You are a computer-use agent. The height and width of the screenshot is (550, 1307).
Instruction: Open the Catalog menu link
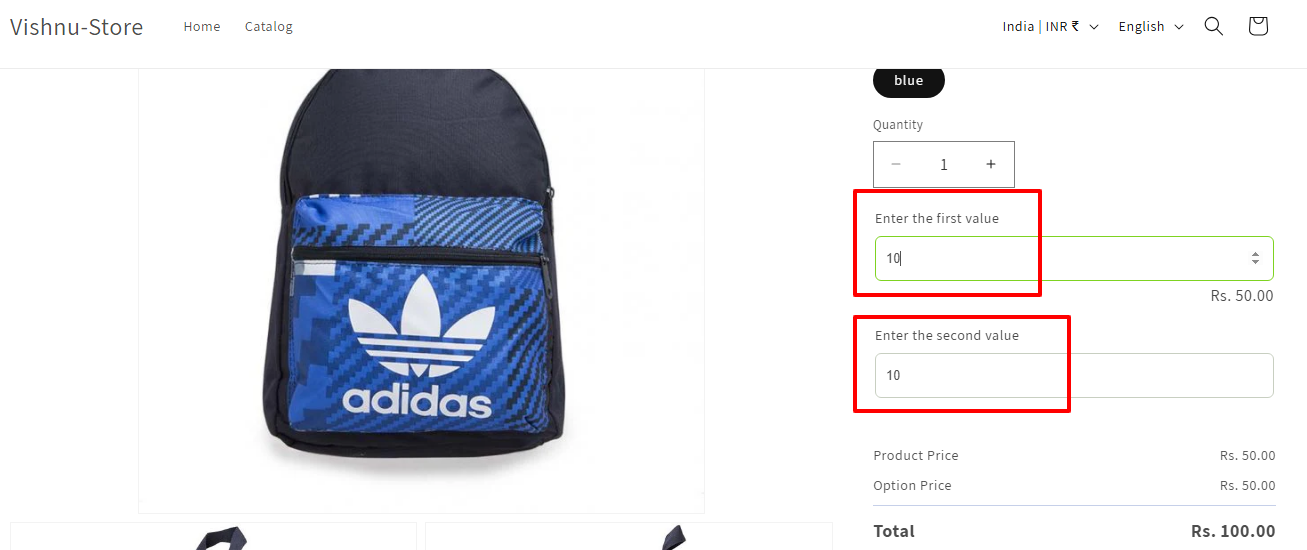tap(269, 27)
